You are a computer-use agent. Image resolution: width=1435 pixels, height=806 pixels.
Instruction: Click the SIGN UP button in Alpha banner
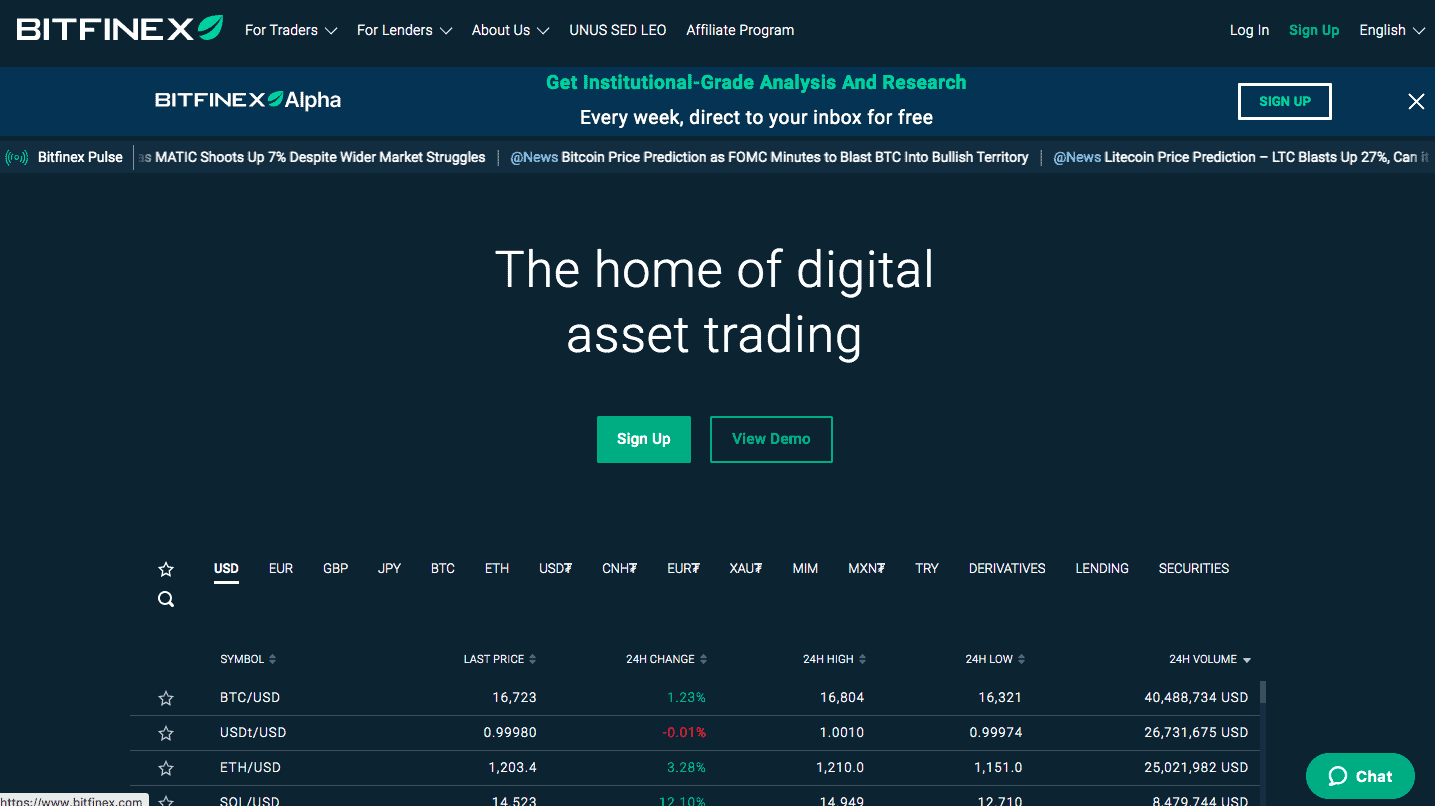[1285, 101]
